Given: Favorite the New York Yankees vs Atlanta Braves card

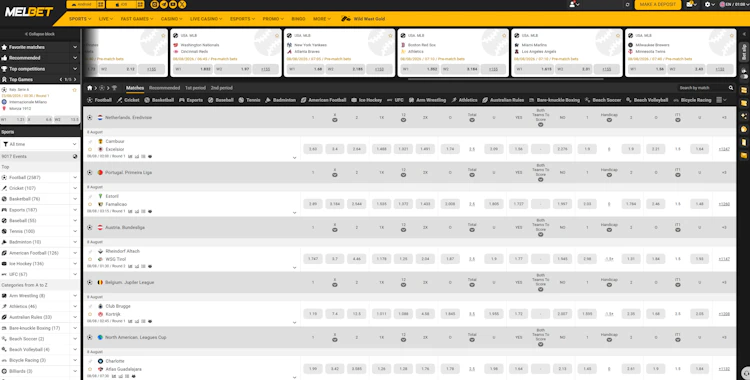Looking at the screenshot, I should 391,35.
